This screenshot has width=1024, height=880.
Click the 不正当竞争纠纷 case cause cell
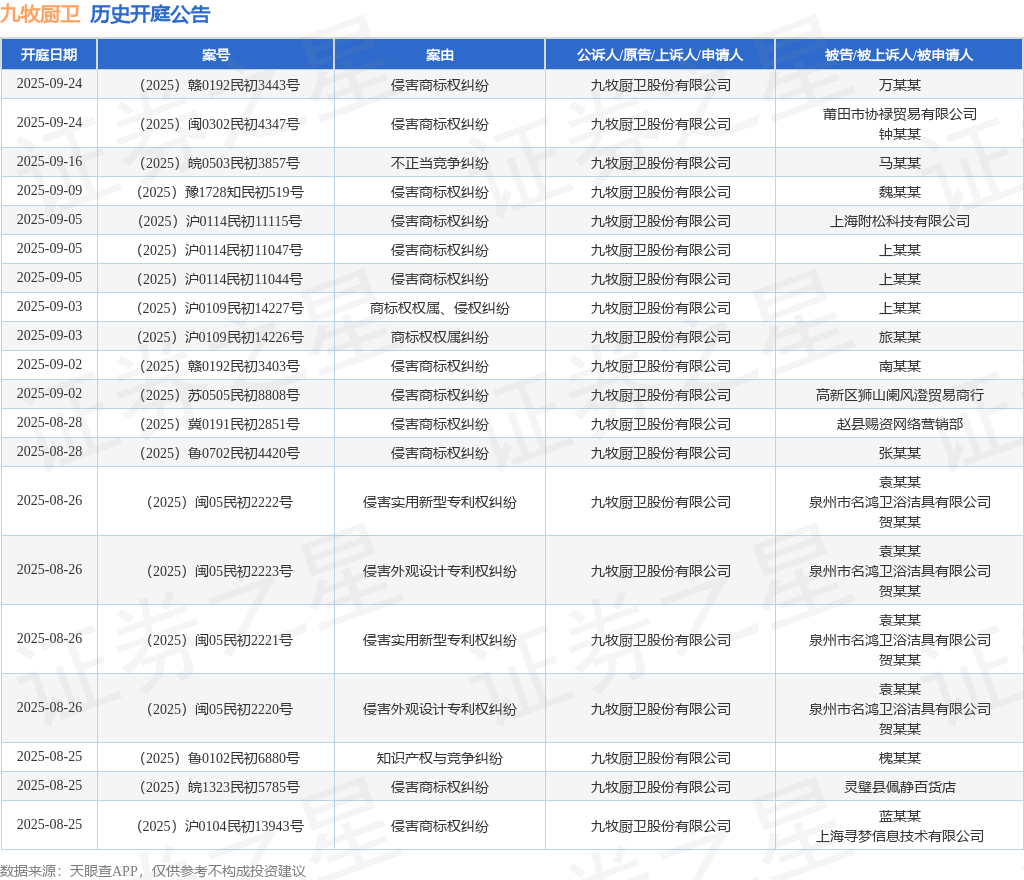(x=440, y=163)
